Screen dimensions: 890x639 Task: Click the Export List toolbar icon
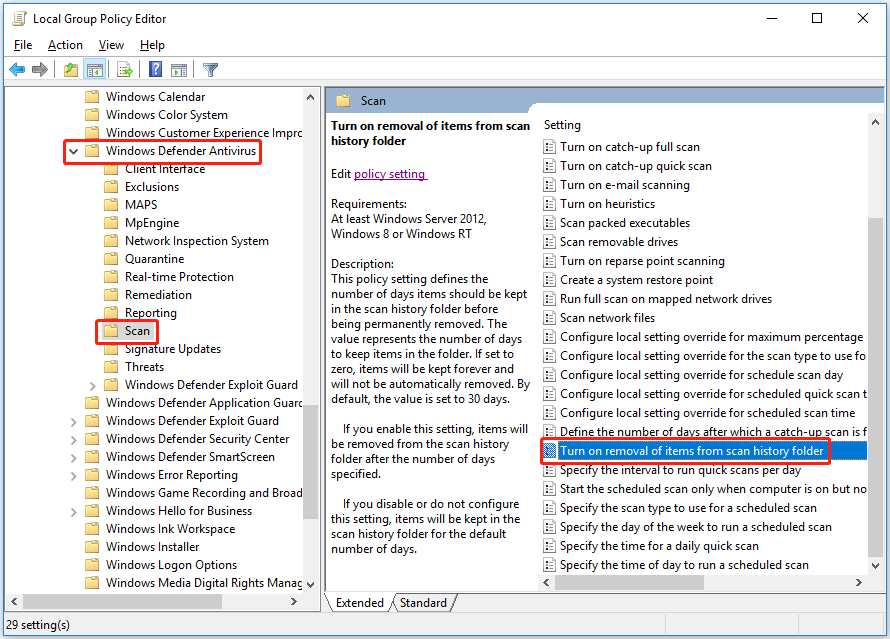(x=125, y=70)
